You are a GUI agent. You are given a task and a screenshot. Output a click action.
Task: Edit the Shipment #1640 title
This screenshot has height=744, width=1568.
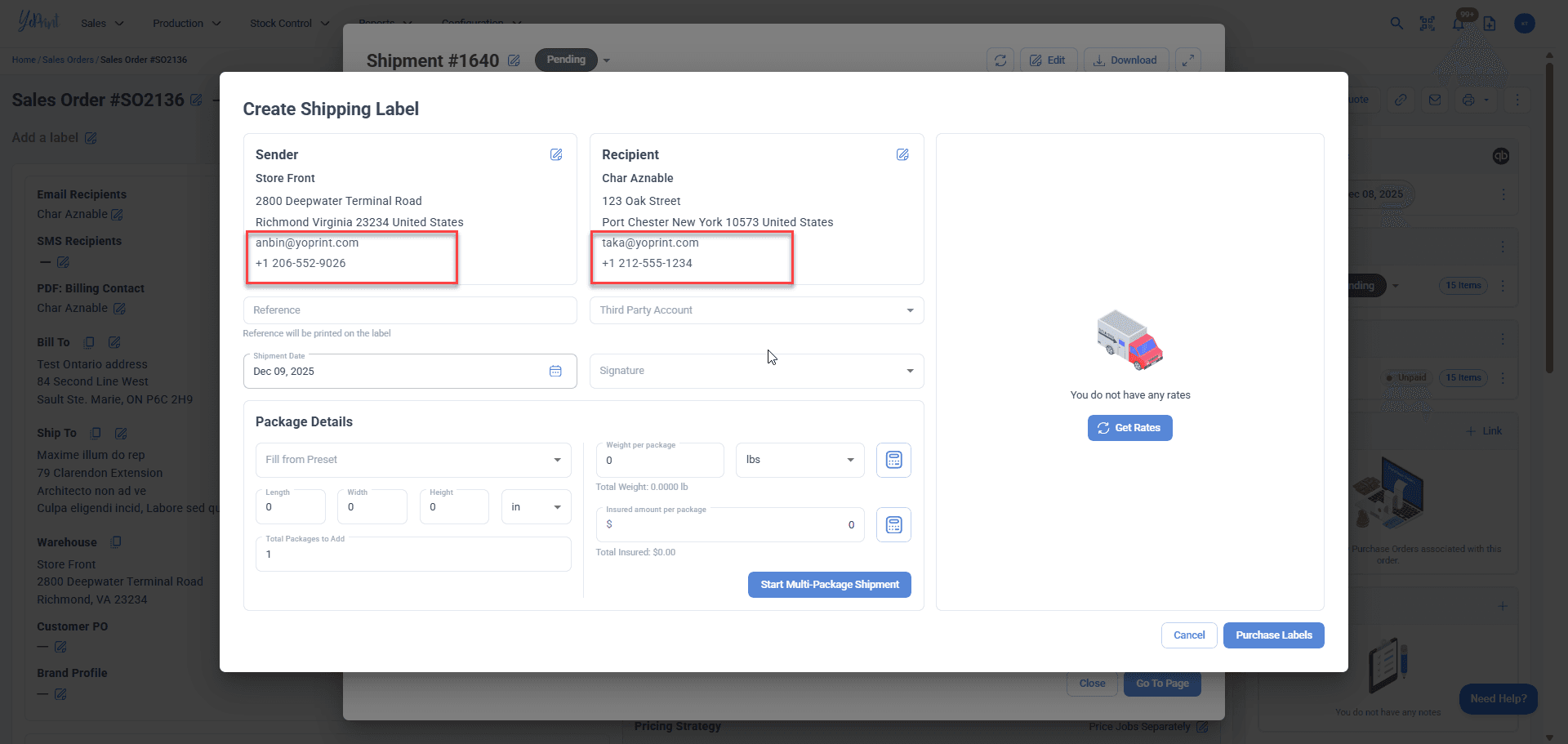pos(514,60)
